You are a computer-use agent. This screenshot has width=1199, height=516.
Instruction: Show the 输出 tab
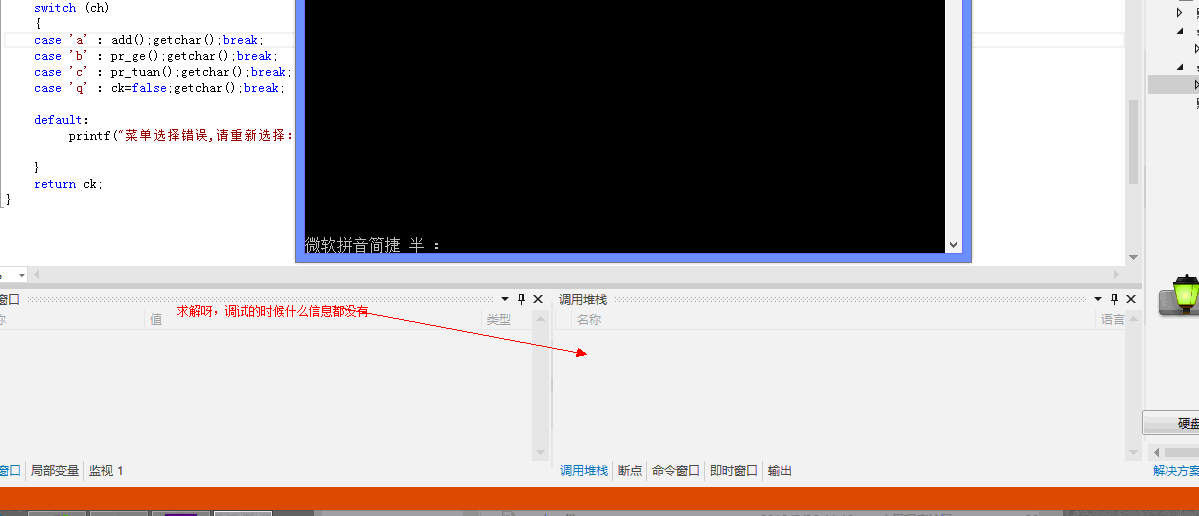click(x=779, y=471)
